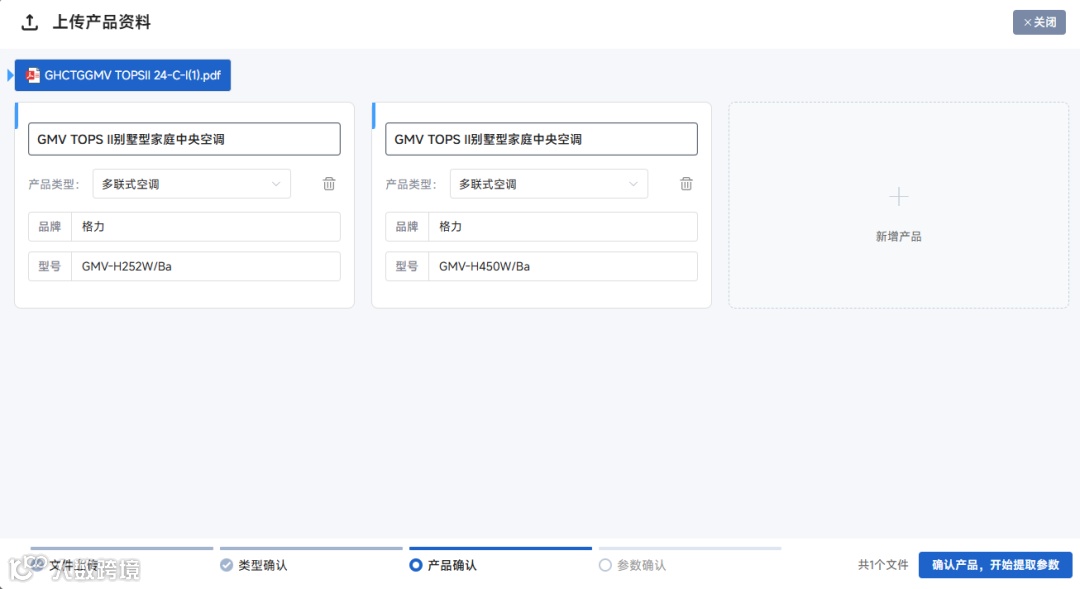Screen dimensions: 1080x589
Task: Open product type dropdown for GMV-H450W/Ba
Action: pos(549,184)
